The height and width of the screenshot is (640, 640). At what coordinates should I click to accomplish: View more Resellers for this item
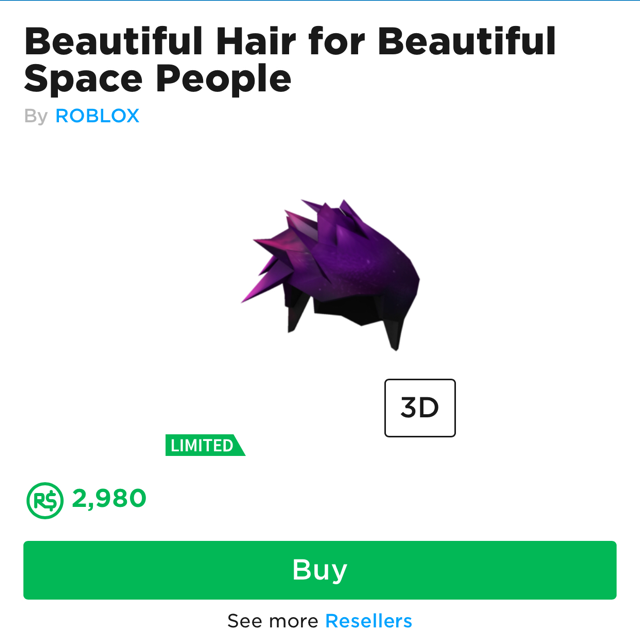(x=369, y=621)
